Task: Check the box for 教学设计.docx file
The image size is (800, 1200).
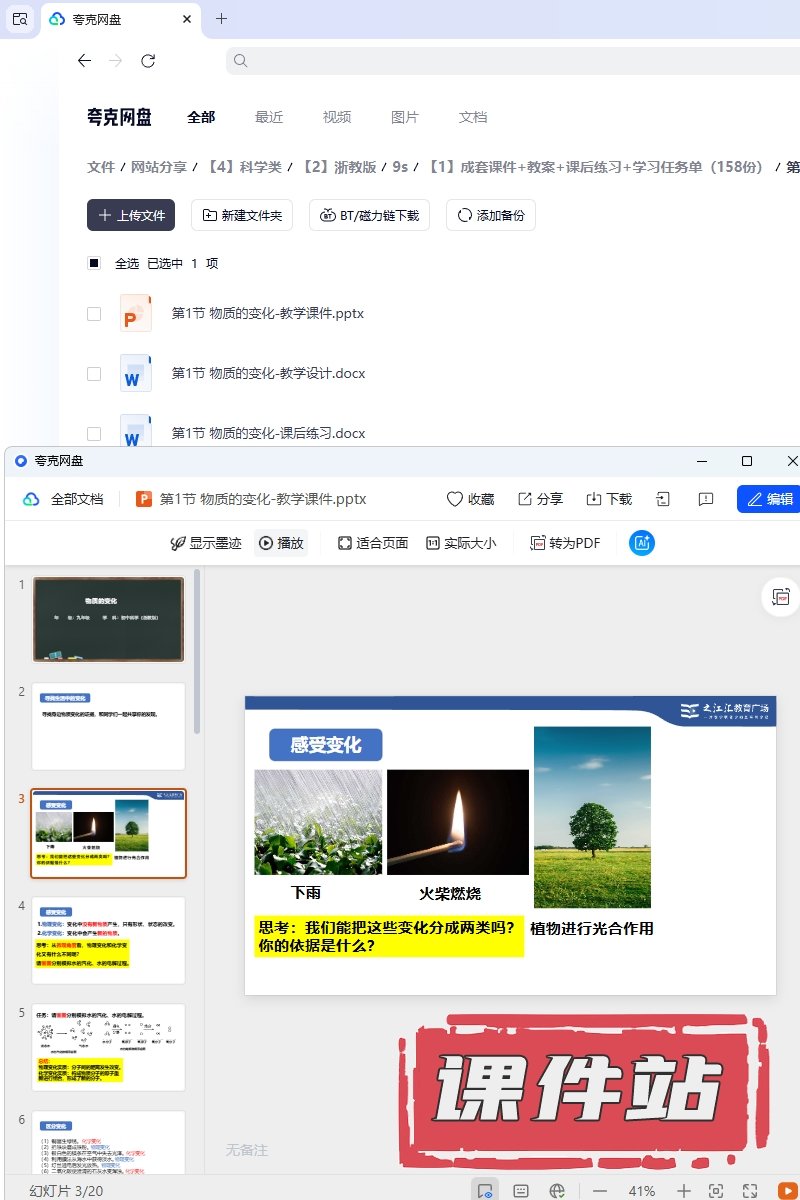Action: 94,374
